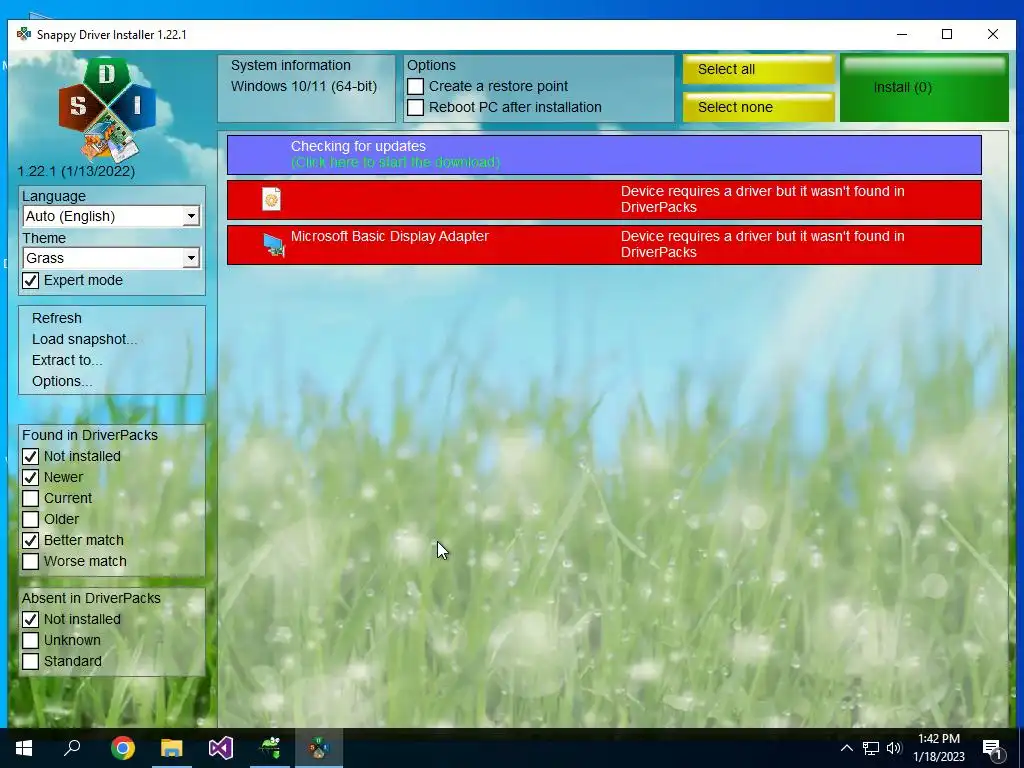Click the Select all button
The height and width of the screenshot is (768, 1024).
tap(759, 69)
